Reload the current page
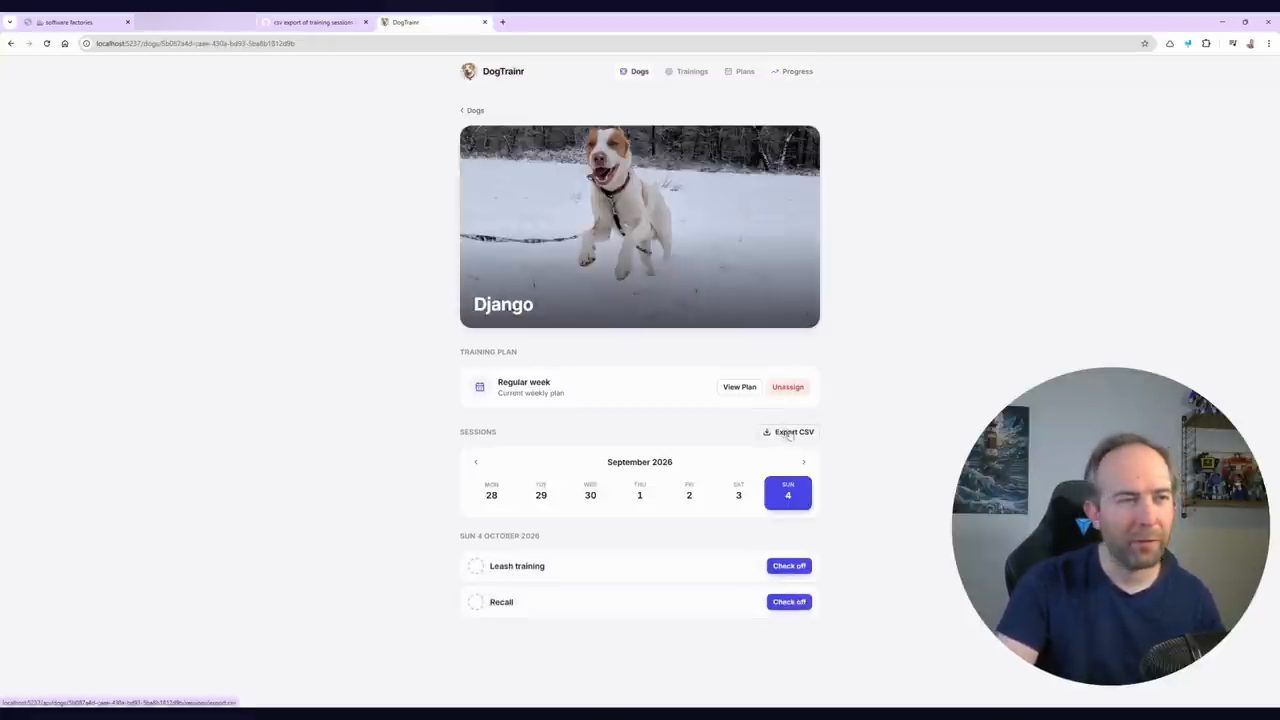The height and width of the screenshot is (720, 1280). coord(47,43)
